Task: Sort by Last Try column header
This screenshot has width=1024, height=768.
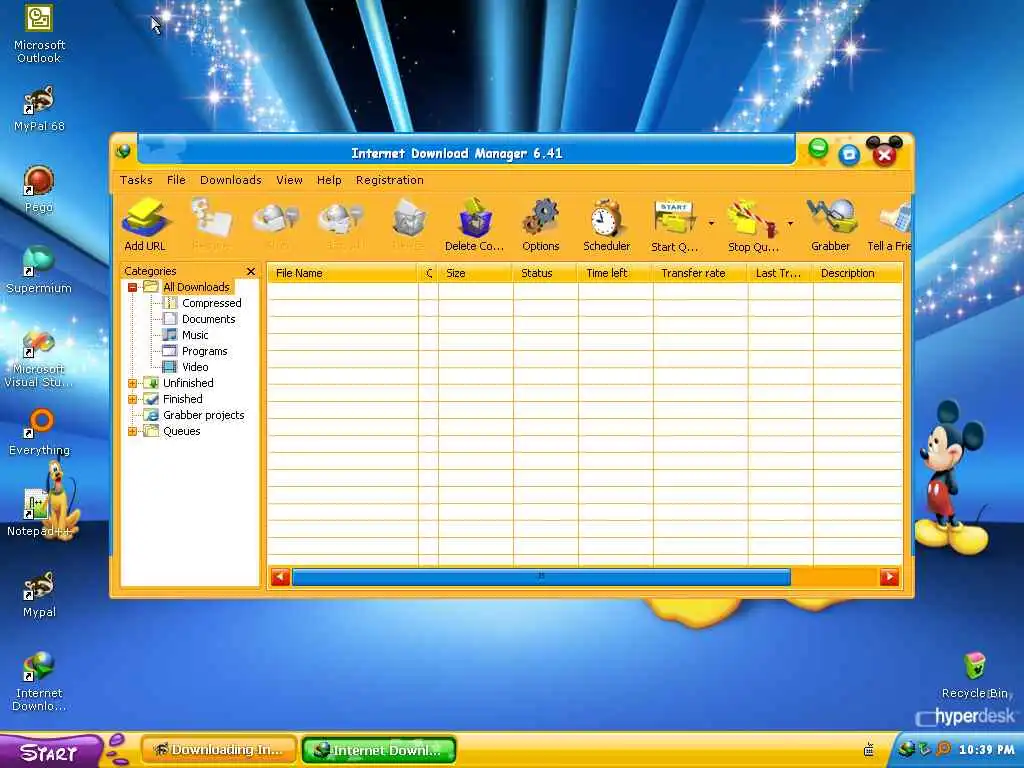Action: [780, 273]
